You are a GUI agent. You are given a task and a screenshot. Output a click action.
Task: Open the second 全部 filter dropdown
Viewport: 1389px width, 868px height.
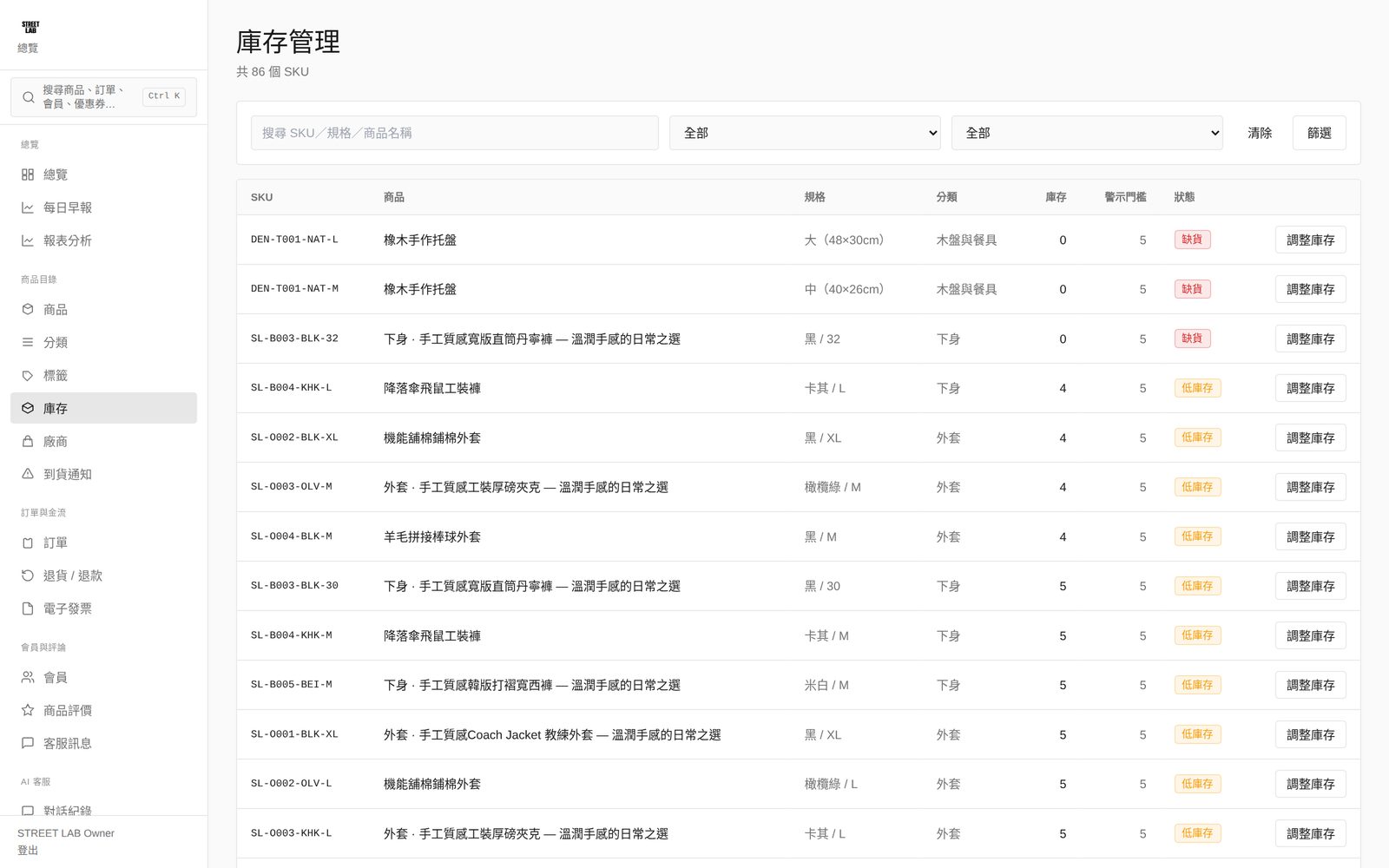click(x=1087, y=133)
